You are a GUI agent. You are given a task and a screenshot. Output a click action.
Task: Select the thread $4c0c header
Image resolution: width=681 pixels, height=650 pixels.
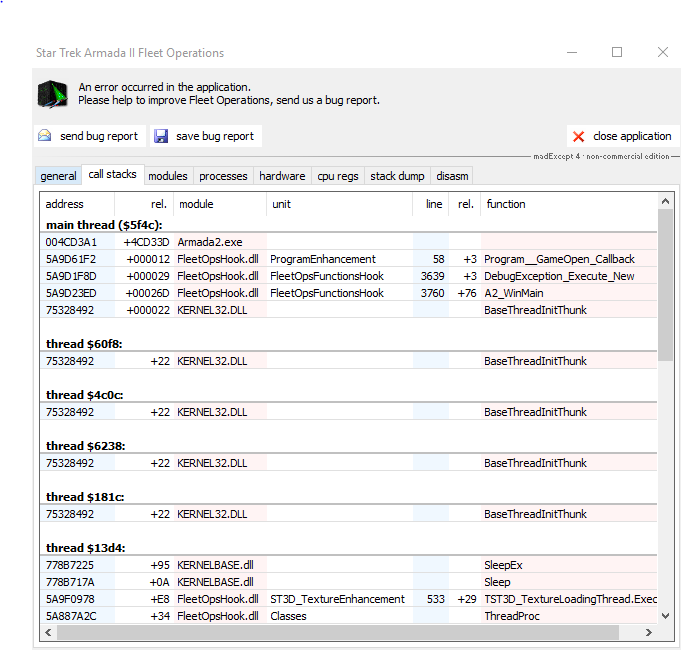point(85,395)
